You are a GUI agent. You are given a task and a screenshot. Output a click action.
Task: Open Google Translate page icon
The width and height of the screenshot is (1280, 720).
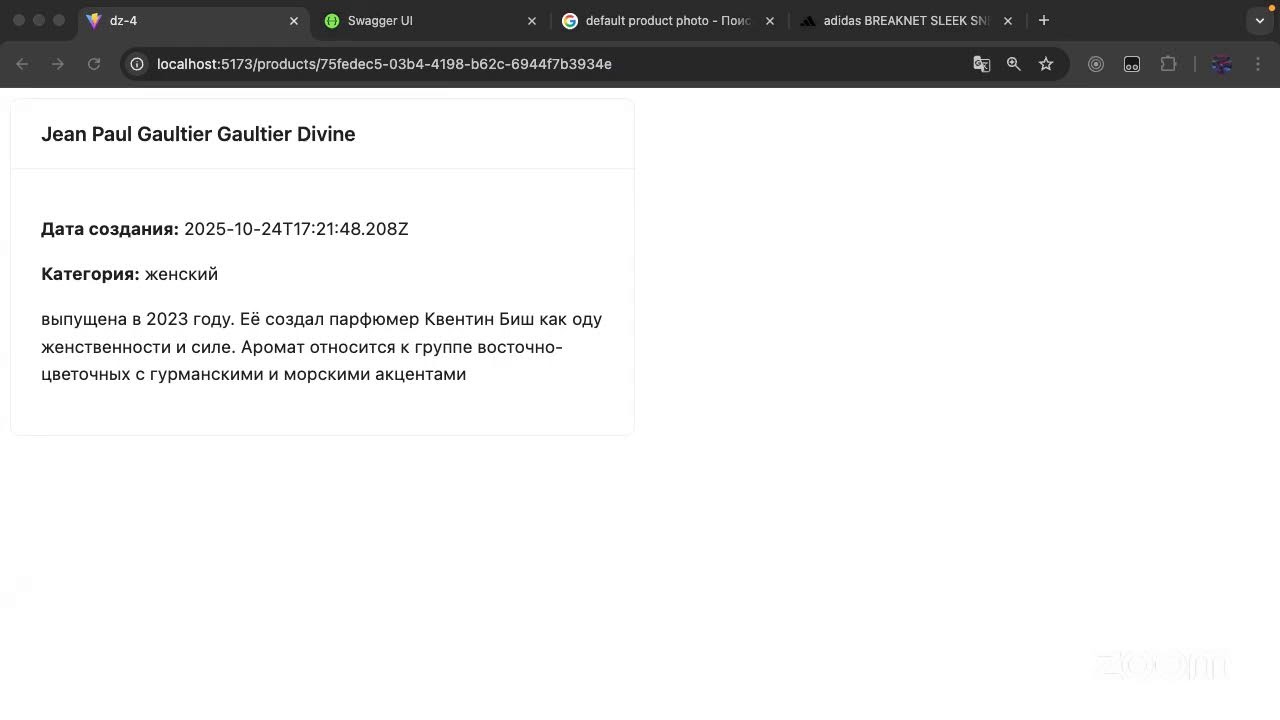982,64
